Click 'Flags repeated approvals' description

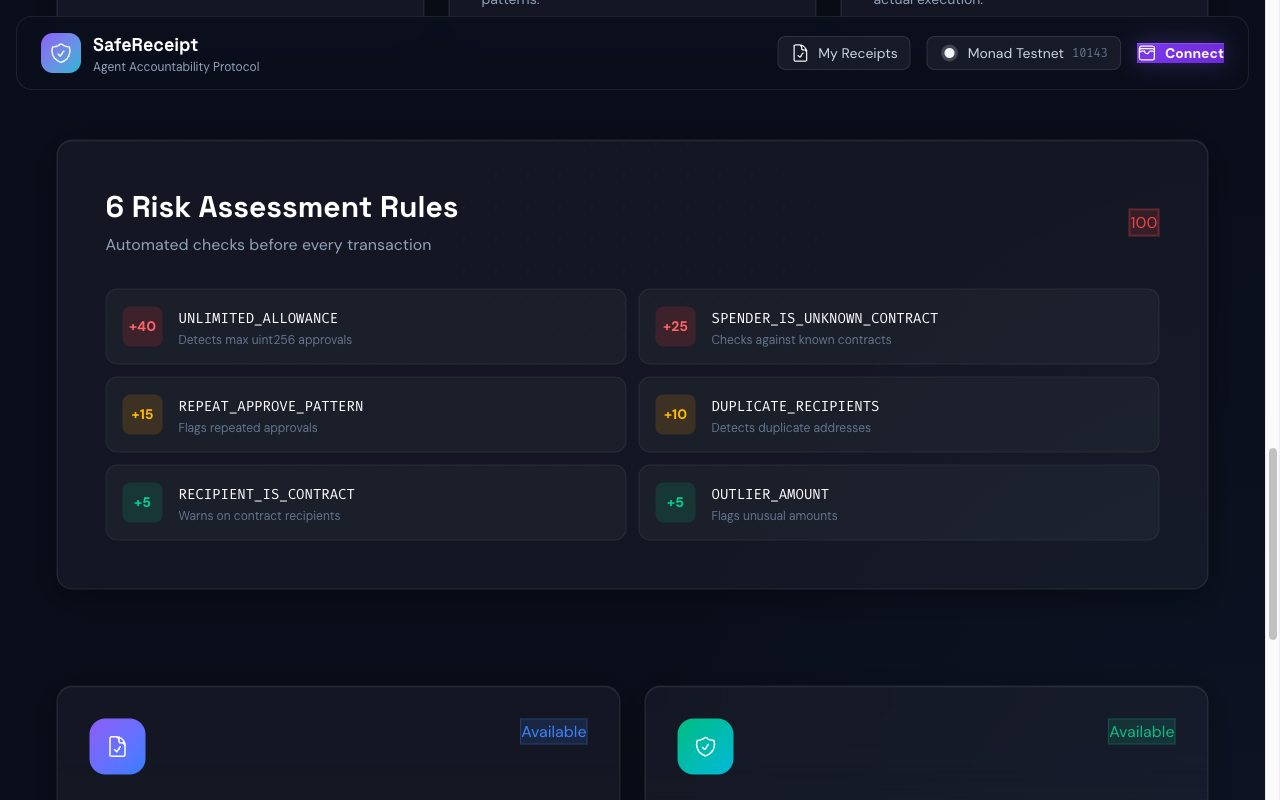click(x=248, y=428)
